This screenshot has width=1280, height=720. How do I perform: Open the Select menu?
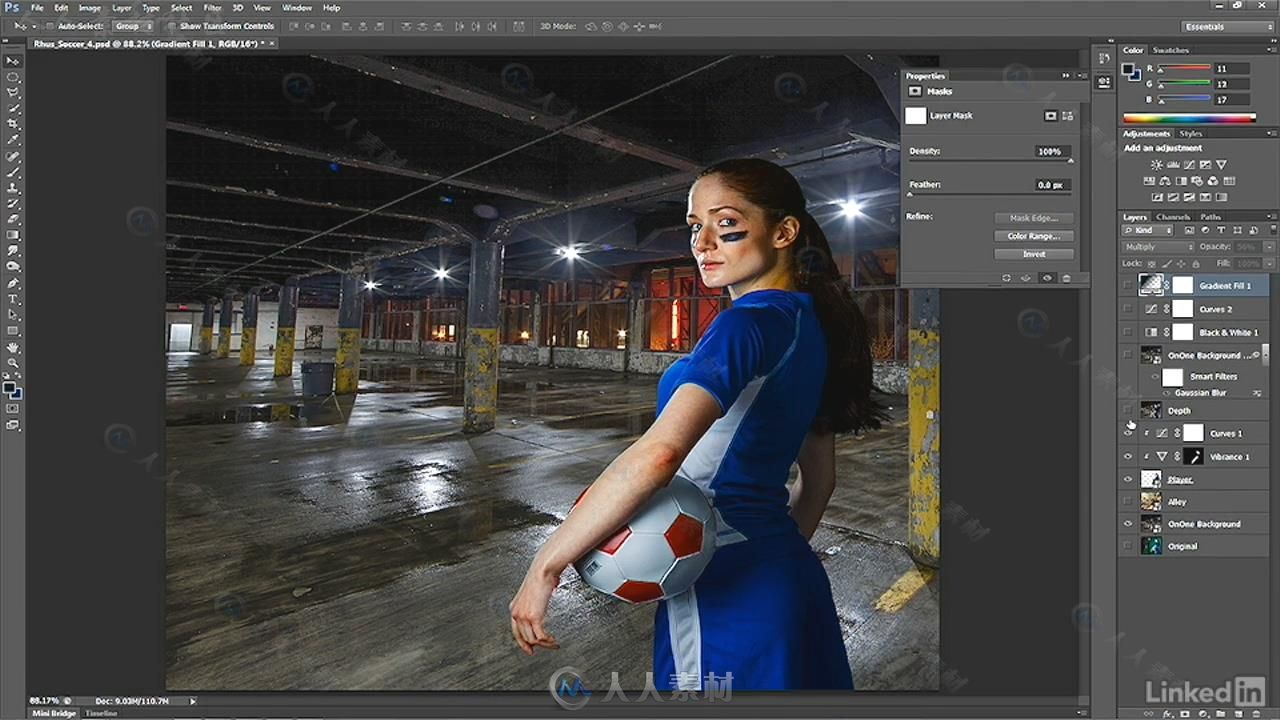[181, 8]
